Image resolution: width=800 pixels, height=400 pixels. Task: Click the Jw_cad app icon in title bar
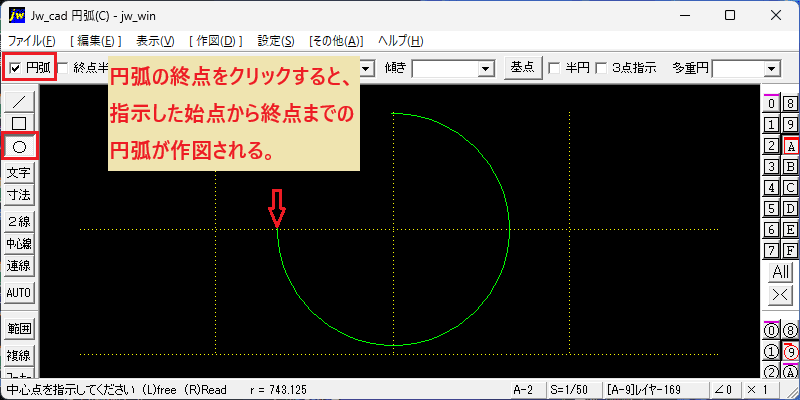(x=17, y=16)
